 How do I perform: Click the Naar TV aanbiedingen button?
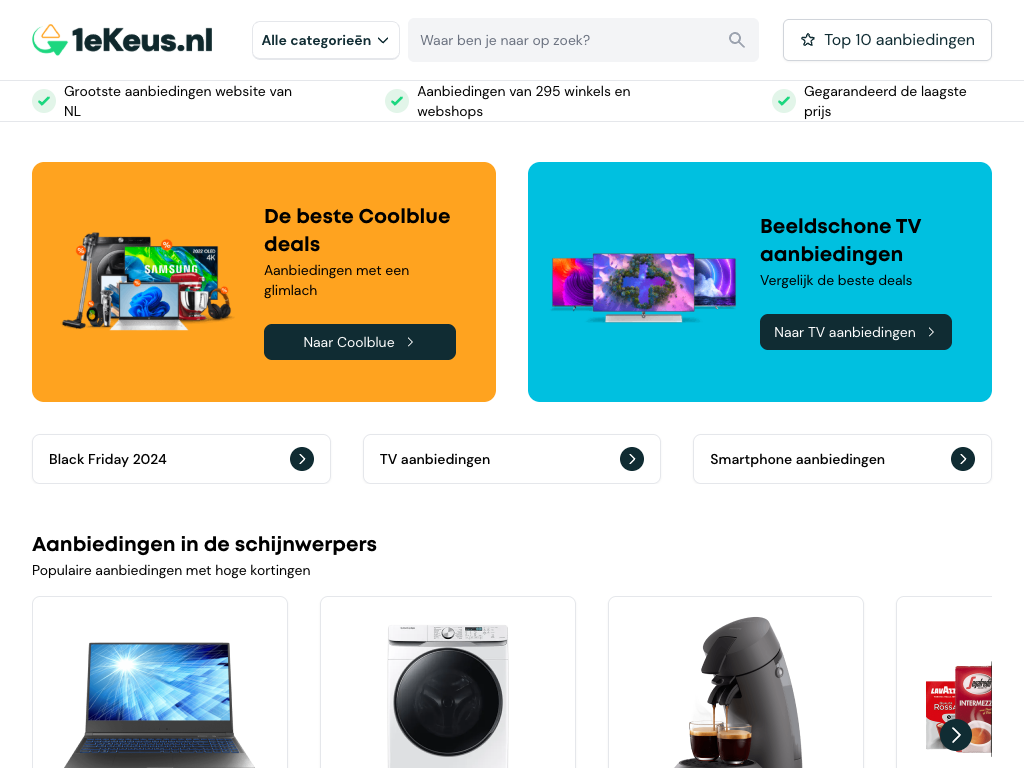[x=856, y=332]
